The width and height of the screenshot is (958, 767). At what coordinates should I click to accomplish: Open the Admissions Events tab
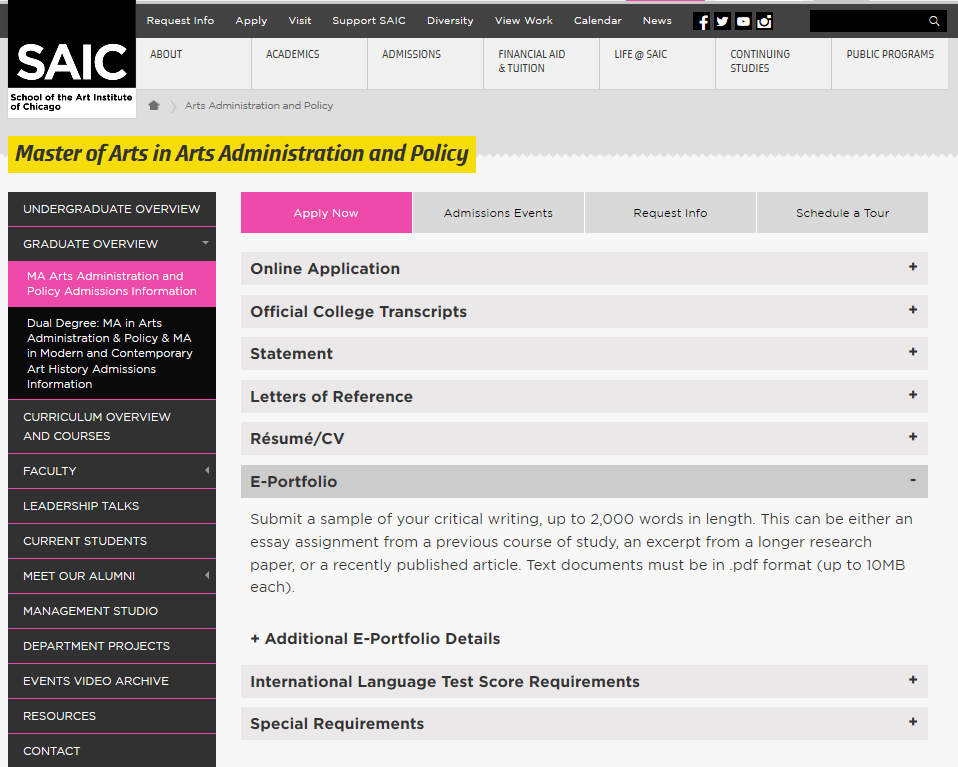(498, 213)
